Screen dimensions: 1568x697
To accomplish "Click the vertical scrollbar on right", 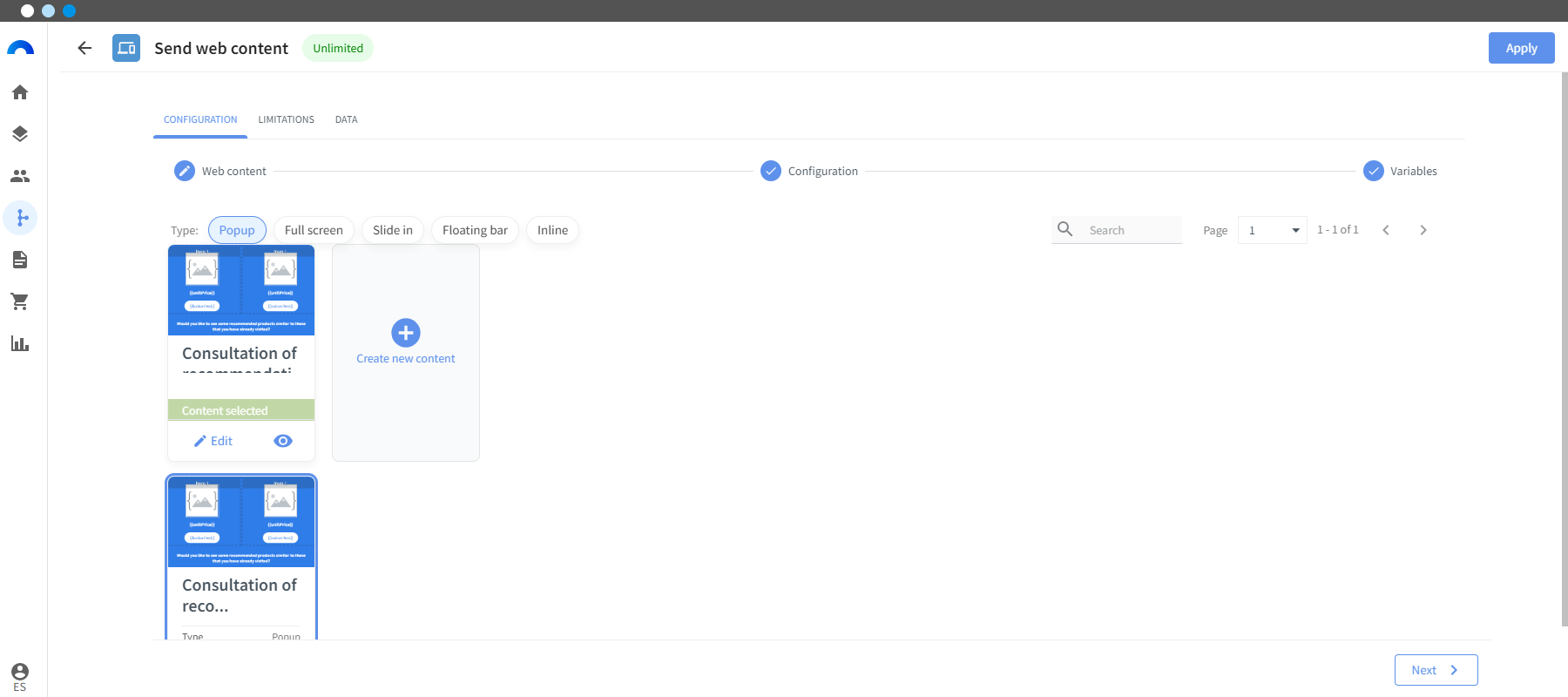I will pos(1565,348).
